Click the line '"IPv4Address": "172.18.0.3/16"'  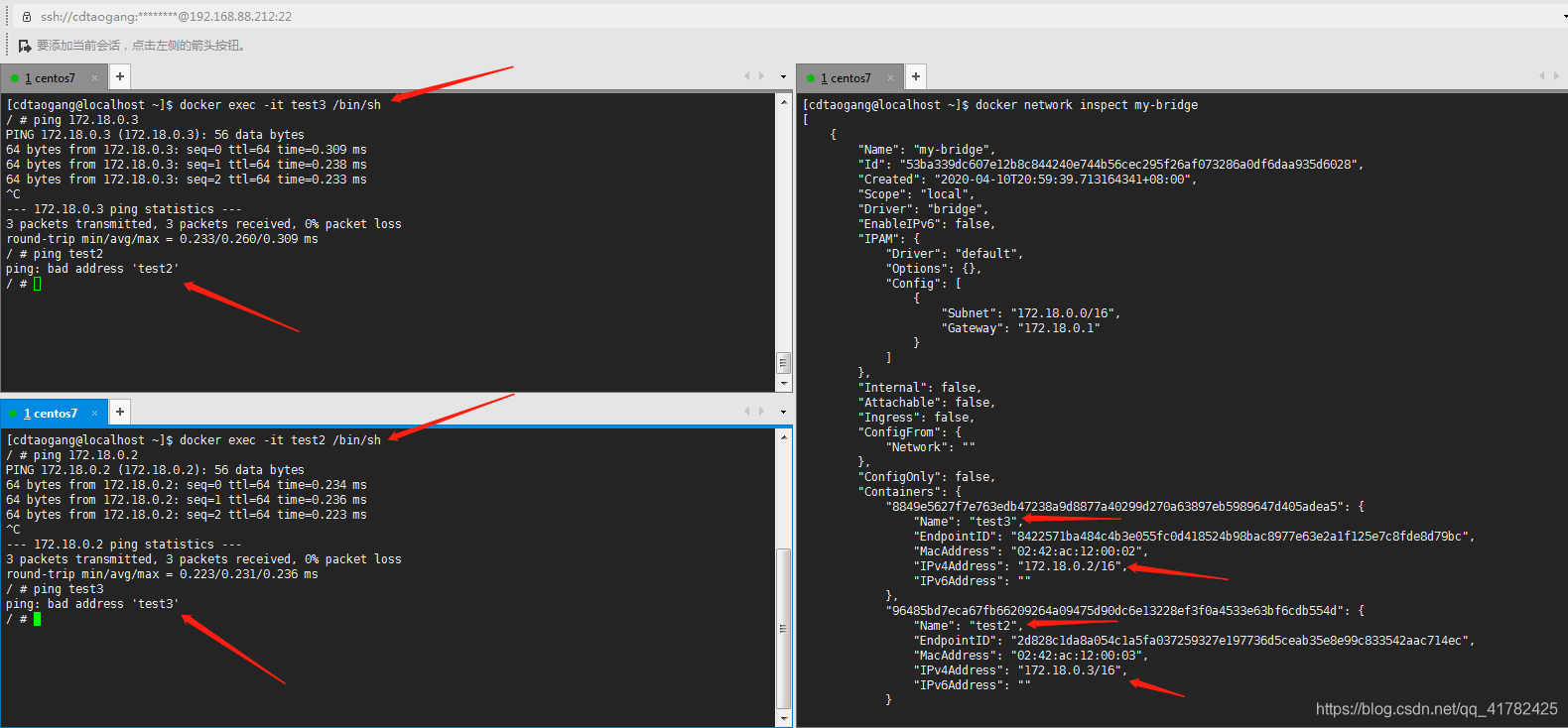pyautogui.click(x=1021, y=670)
